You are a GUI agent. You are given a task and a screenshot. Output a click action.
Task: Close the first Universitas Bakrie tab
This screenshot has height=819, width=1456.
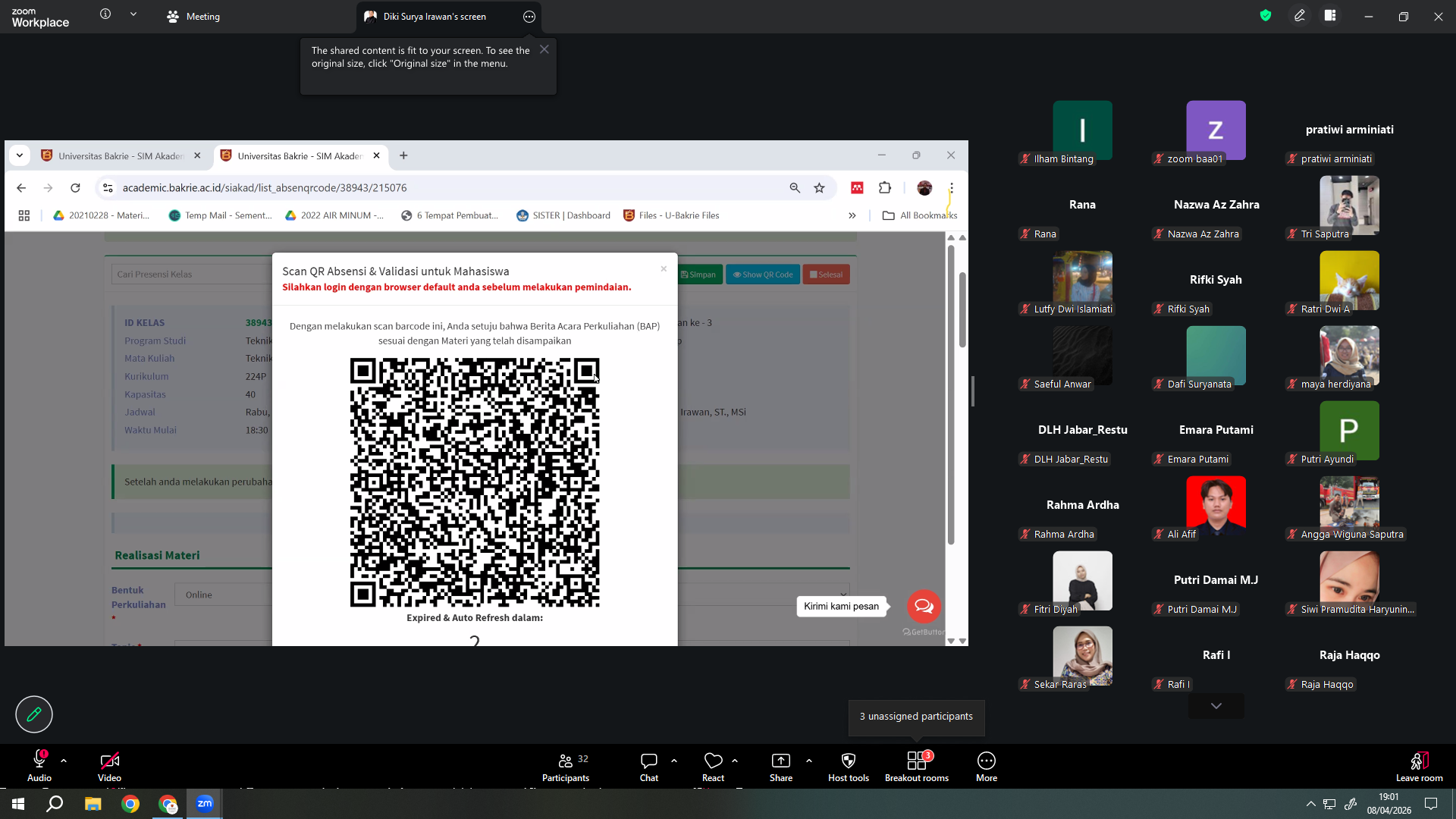click(x=197, y=155)
